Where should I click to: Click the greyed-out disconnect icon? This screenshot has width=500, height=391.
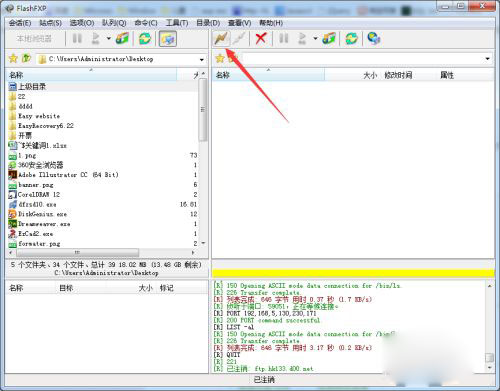point(239,39)
